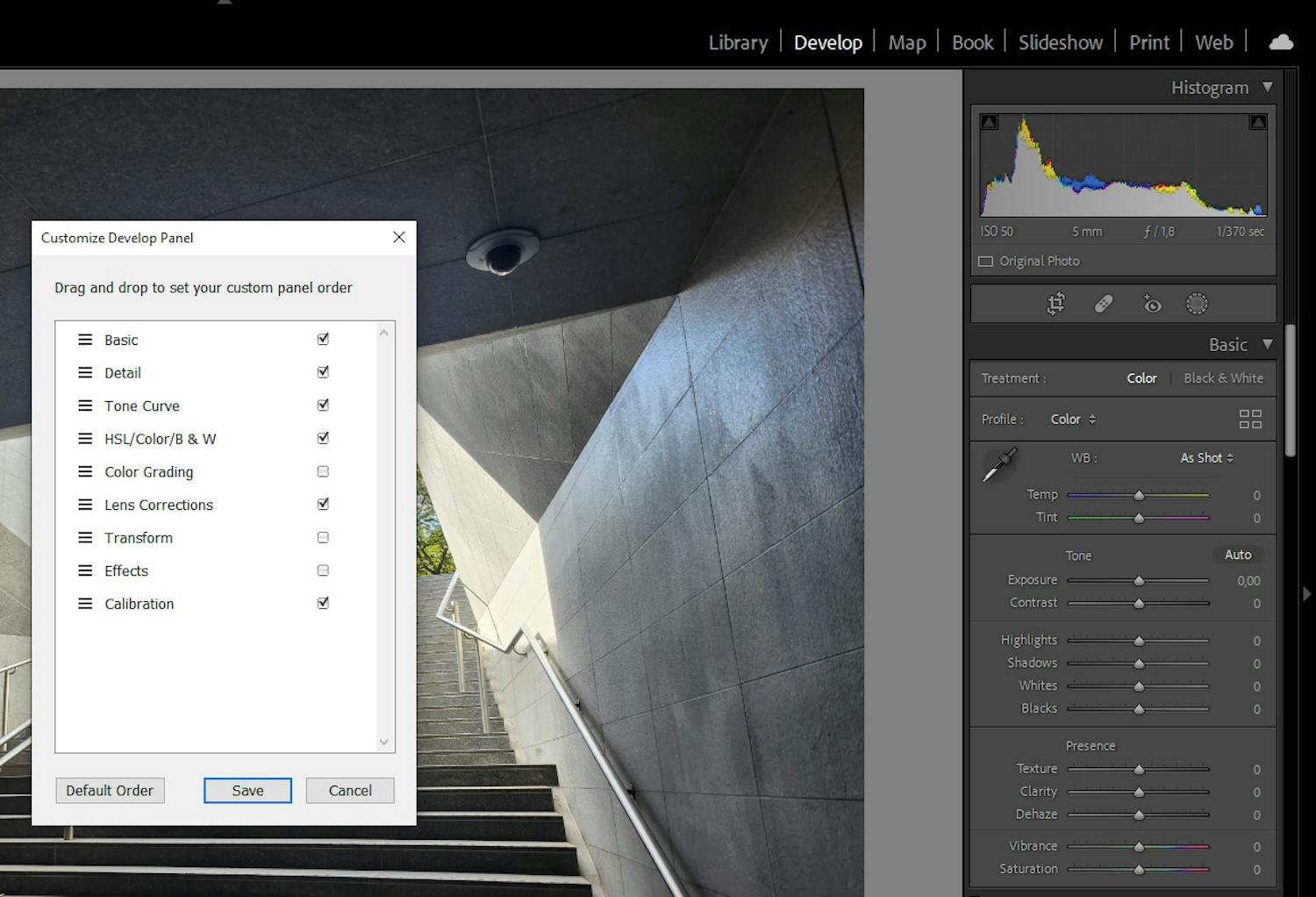Save the custom panel order
Image resolution: width=1316 pixels, height=897 pixels.
tap(247, 790)
